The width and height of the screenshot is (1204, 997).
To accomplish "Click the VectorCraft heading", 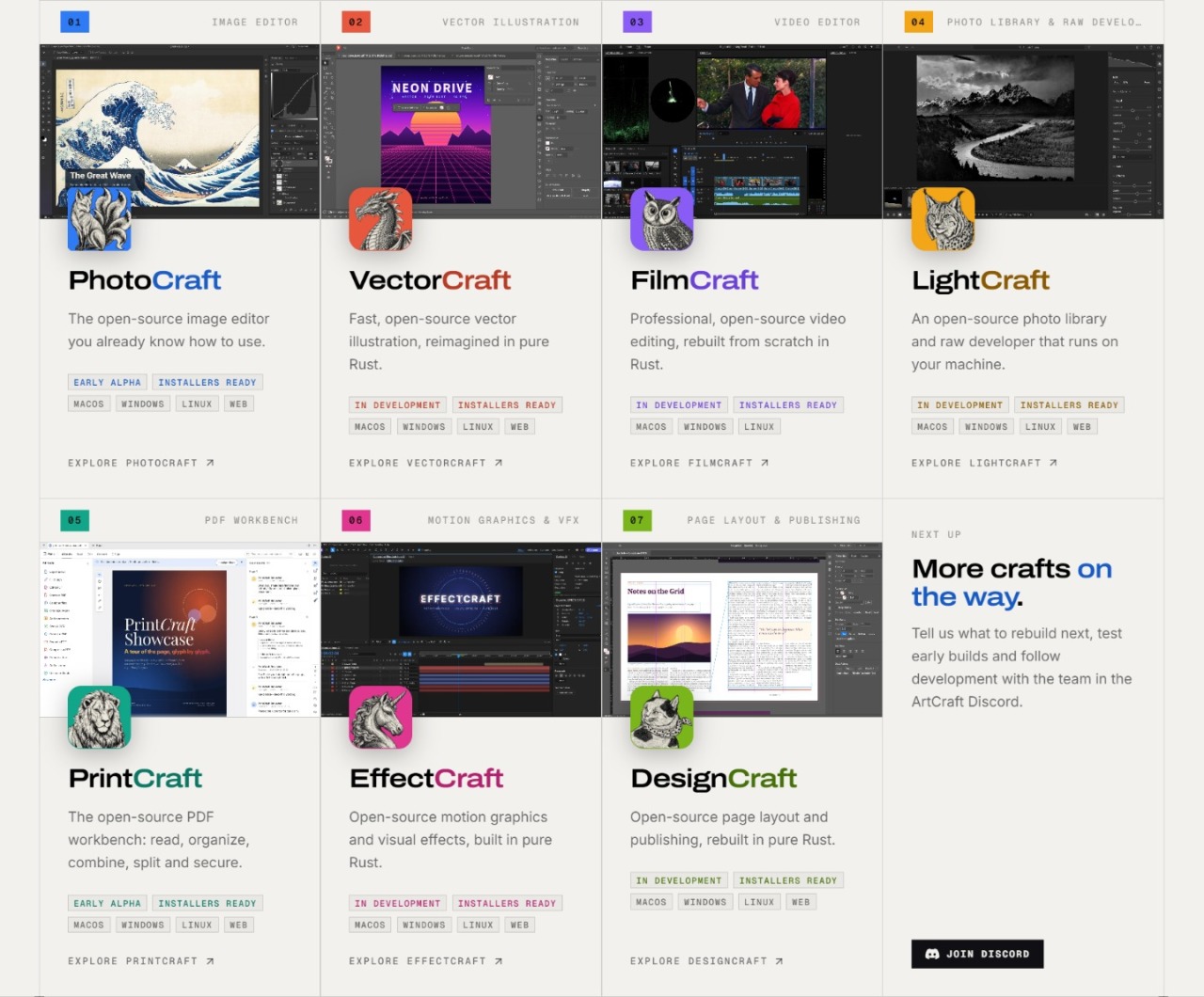I will click(x=430, y=280).
